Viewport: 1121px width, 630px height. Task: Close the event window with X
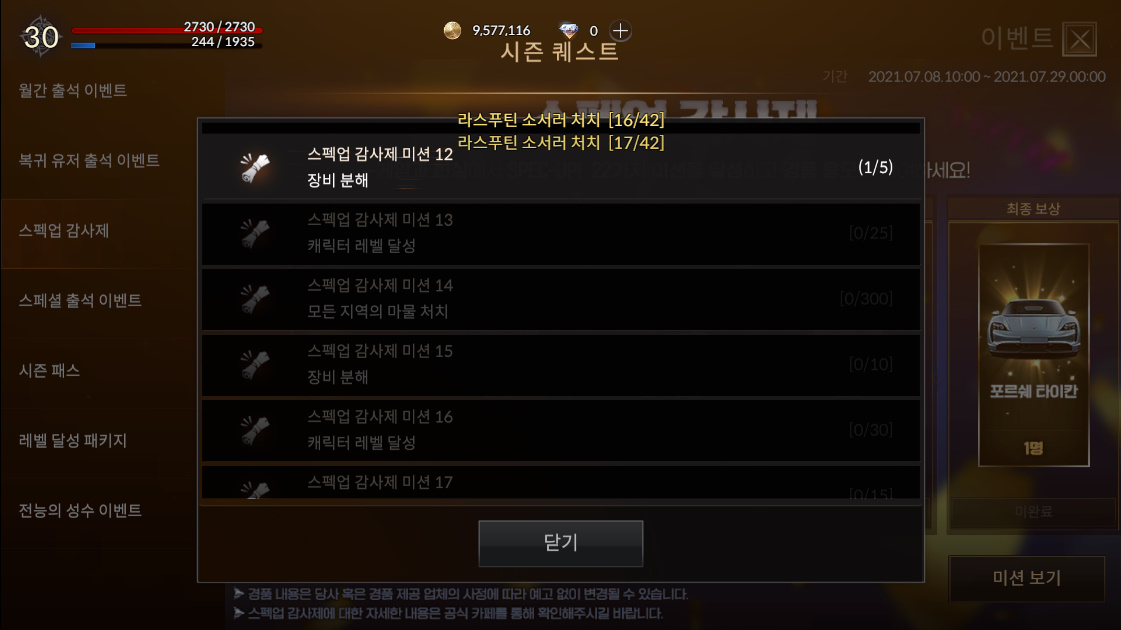[1080, 39]
